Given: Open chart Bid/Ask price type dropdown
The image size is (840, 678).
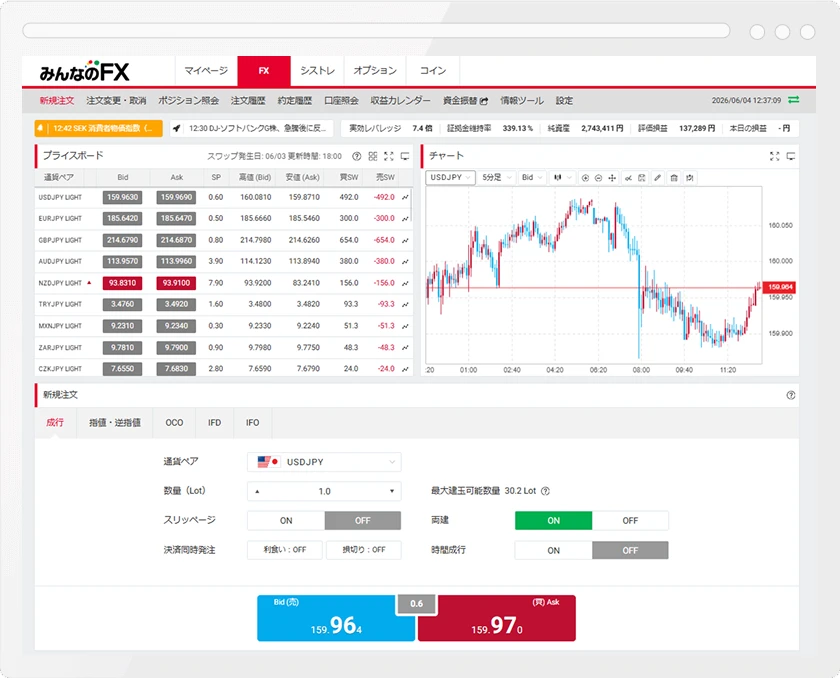Looking at the screenshot, I should [532, 178].
